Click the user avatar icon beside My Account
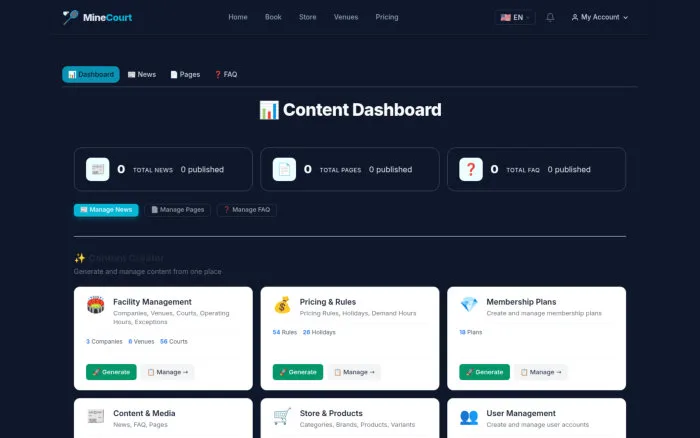This screenshot has width=700, height=438. tap(575, 17)
